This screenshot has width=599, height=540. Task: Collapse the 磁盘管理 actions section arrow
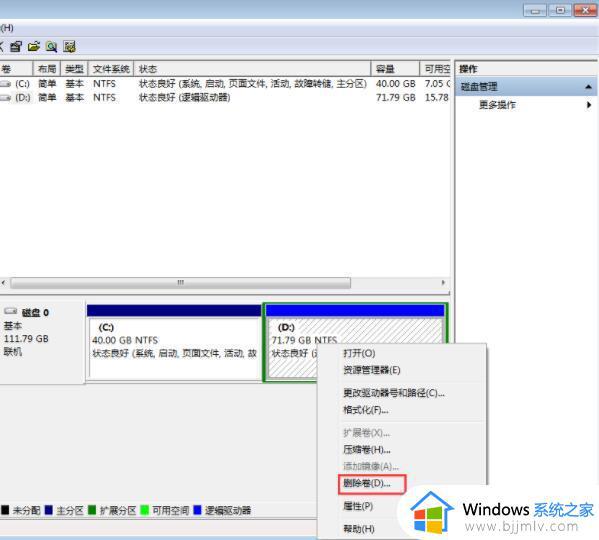click(x=588, y=87)
